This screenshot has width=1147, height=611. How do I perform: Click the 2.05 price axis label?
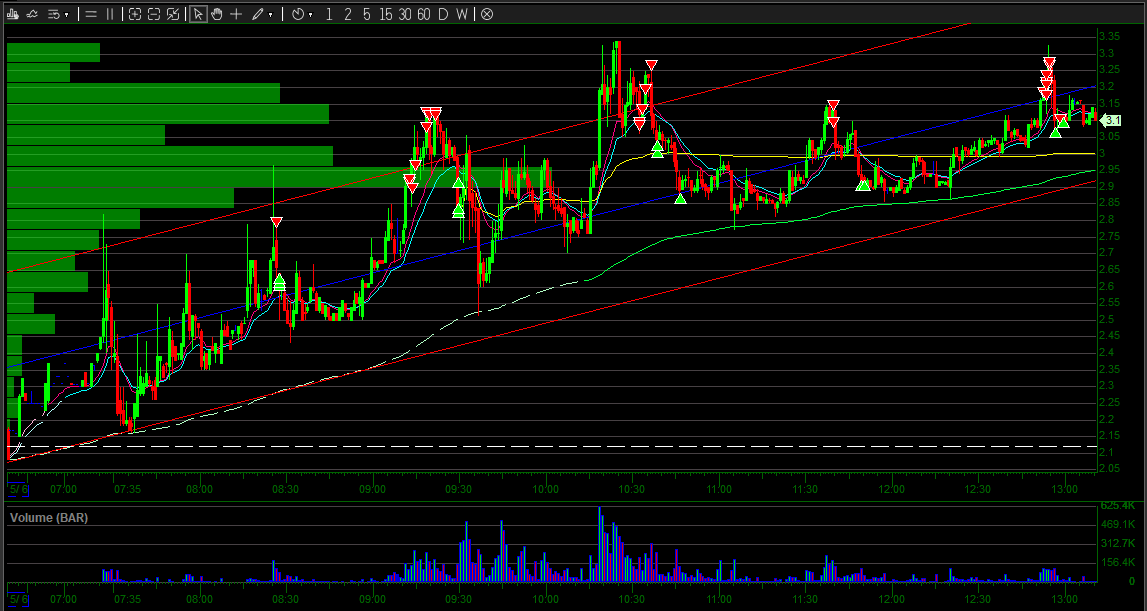1110,469
